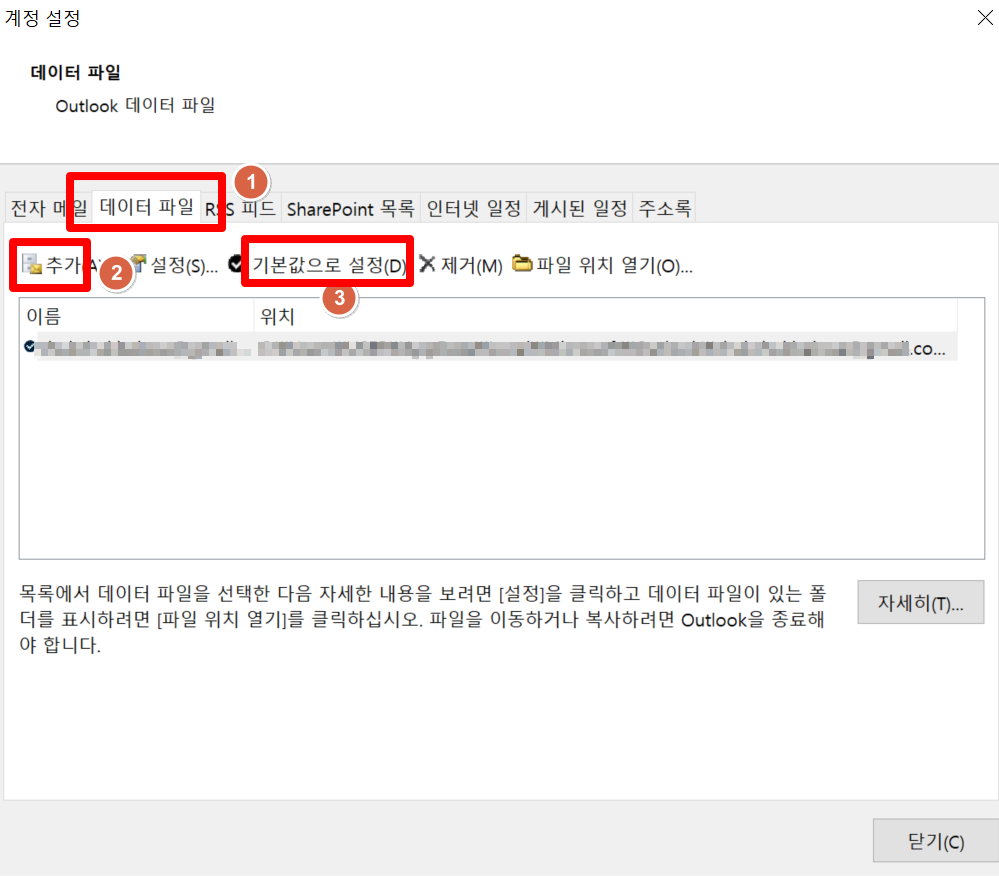Click the 기본값으로 설정(D) text label
The width and height of the screenshot is (999, 876).
[329, 264]
